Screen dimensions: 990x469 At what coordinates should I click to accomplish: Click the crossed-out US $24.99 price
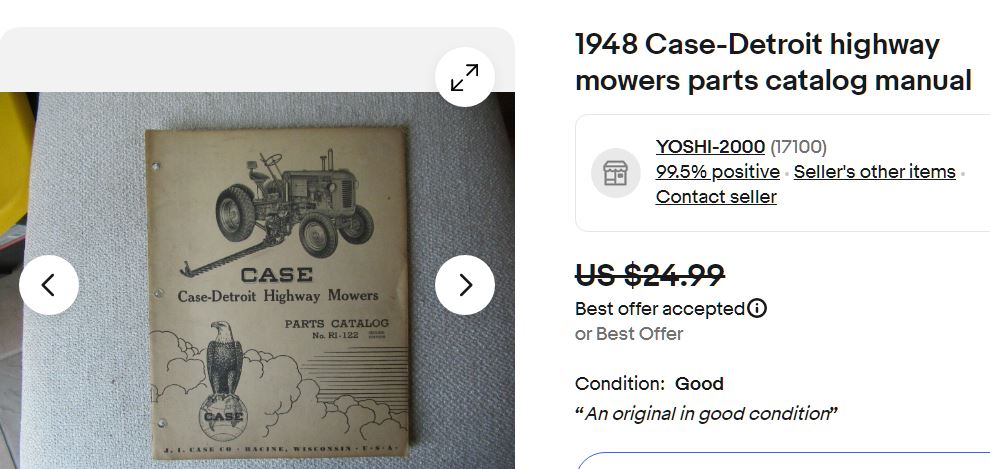coord(649,274)
